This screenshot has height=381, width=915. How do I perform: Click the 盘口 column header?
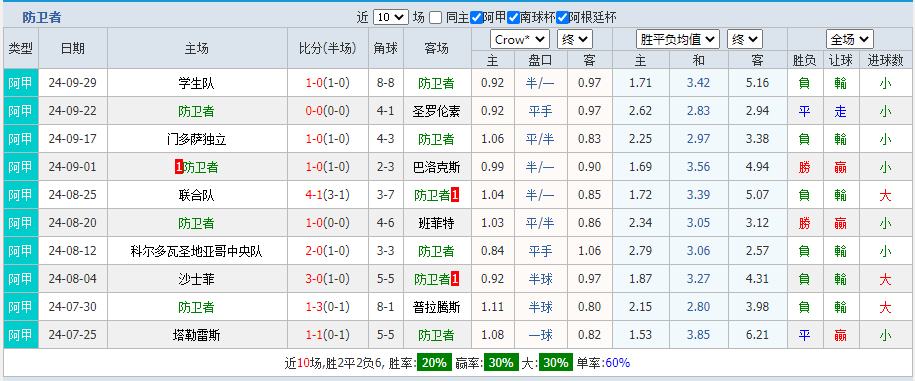click(x=540, y=60)
